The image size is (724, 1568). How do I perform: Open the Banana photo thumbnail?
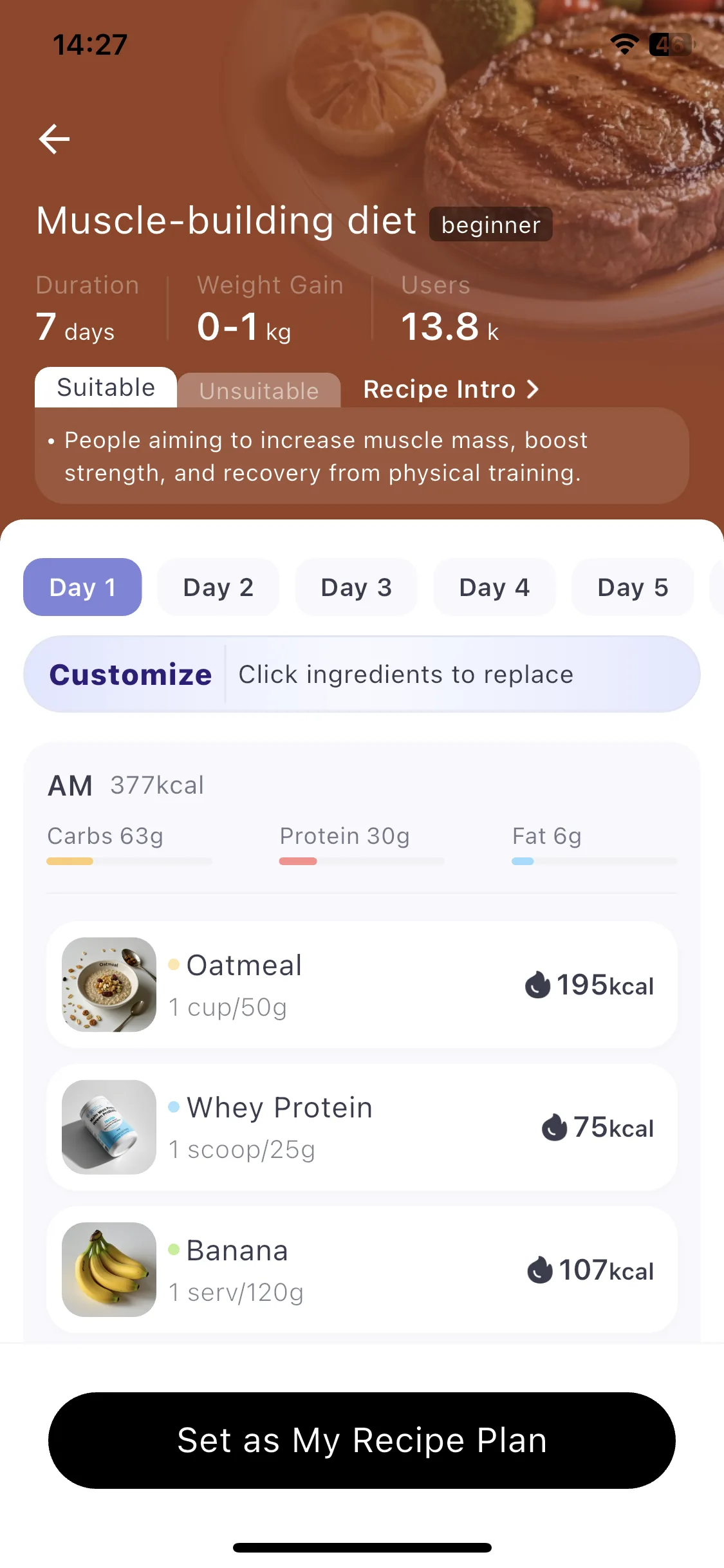(x=109, y=1269)
